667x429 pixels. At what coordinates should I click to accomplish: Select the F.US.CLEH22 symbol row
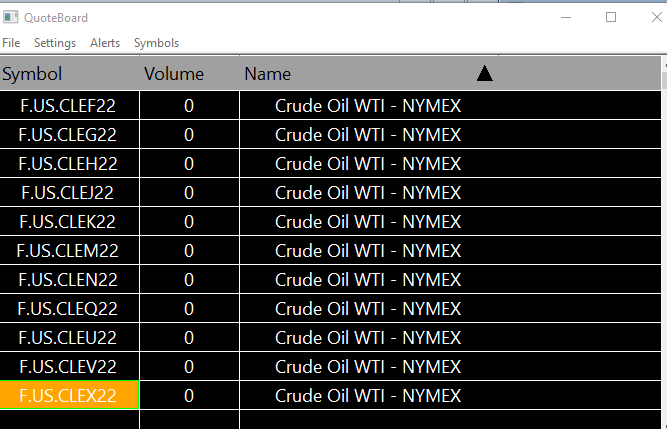(x=69, y=163)
